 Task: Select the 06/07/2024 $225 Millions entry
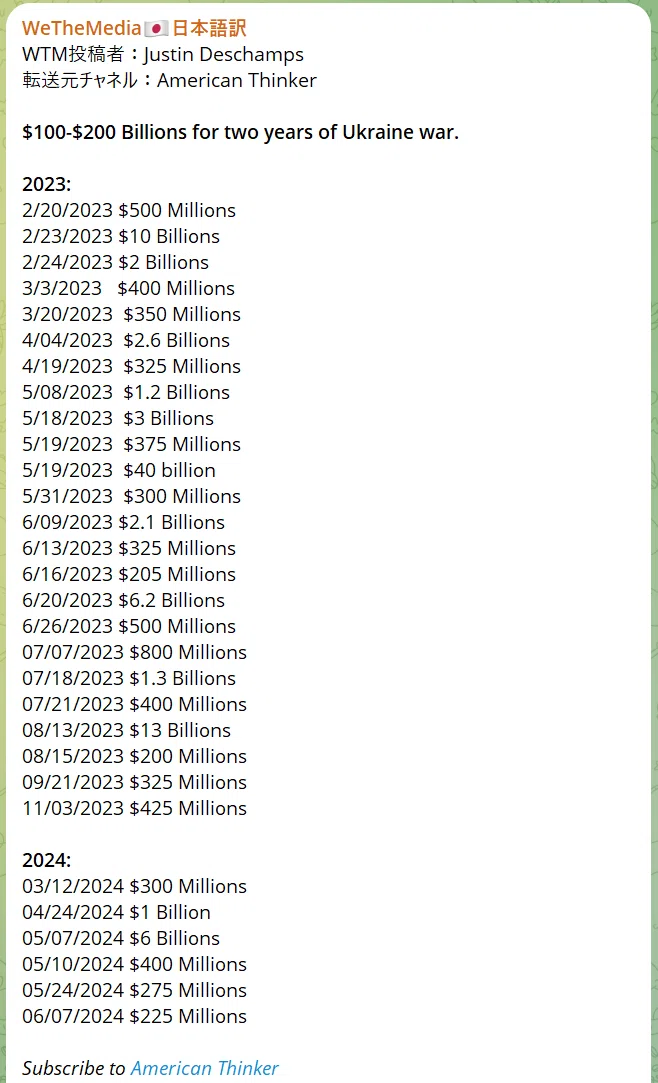pos(135,1016)
